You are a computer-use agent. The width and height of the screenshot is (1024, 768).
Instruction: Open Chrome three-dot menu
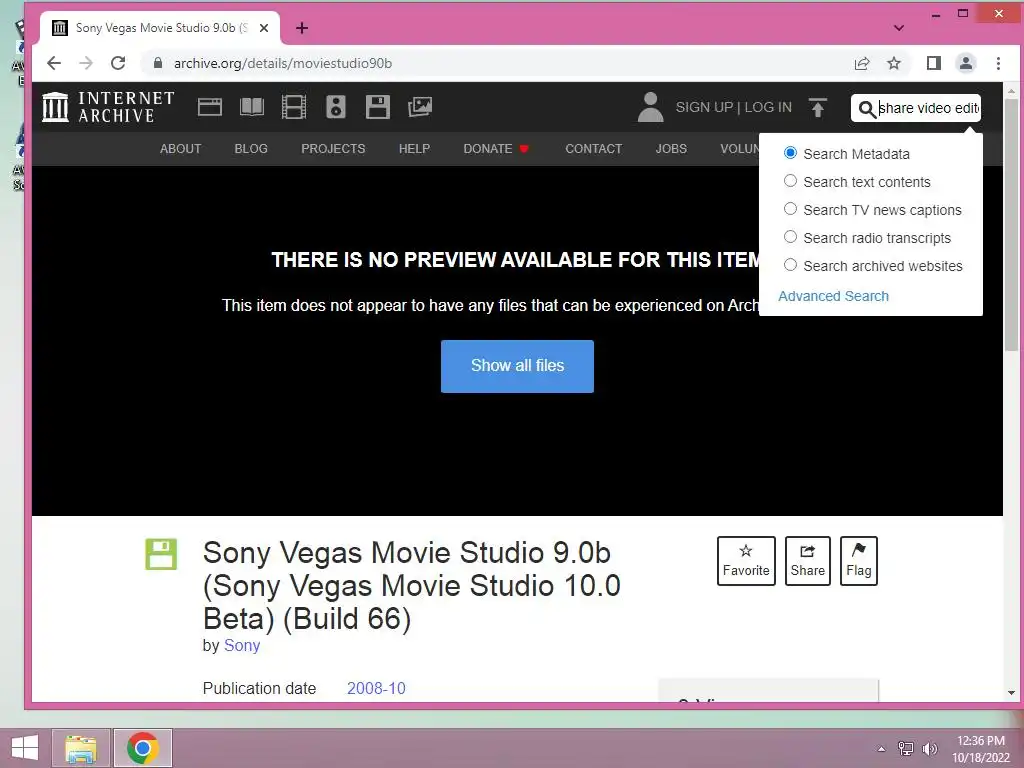pos(999,63)
